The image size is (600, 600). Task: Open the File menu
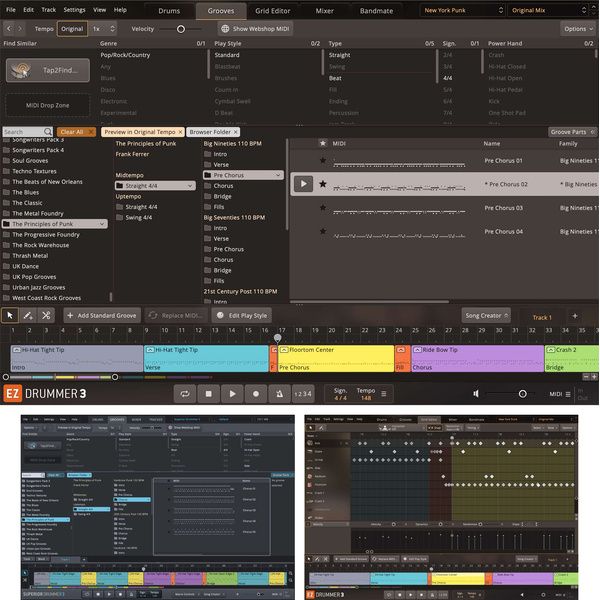point(11,10)
